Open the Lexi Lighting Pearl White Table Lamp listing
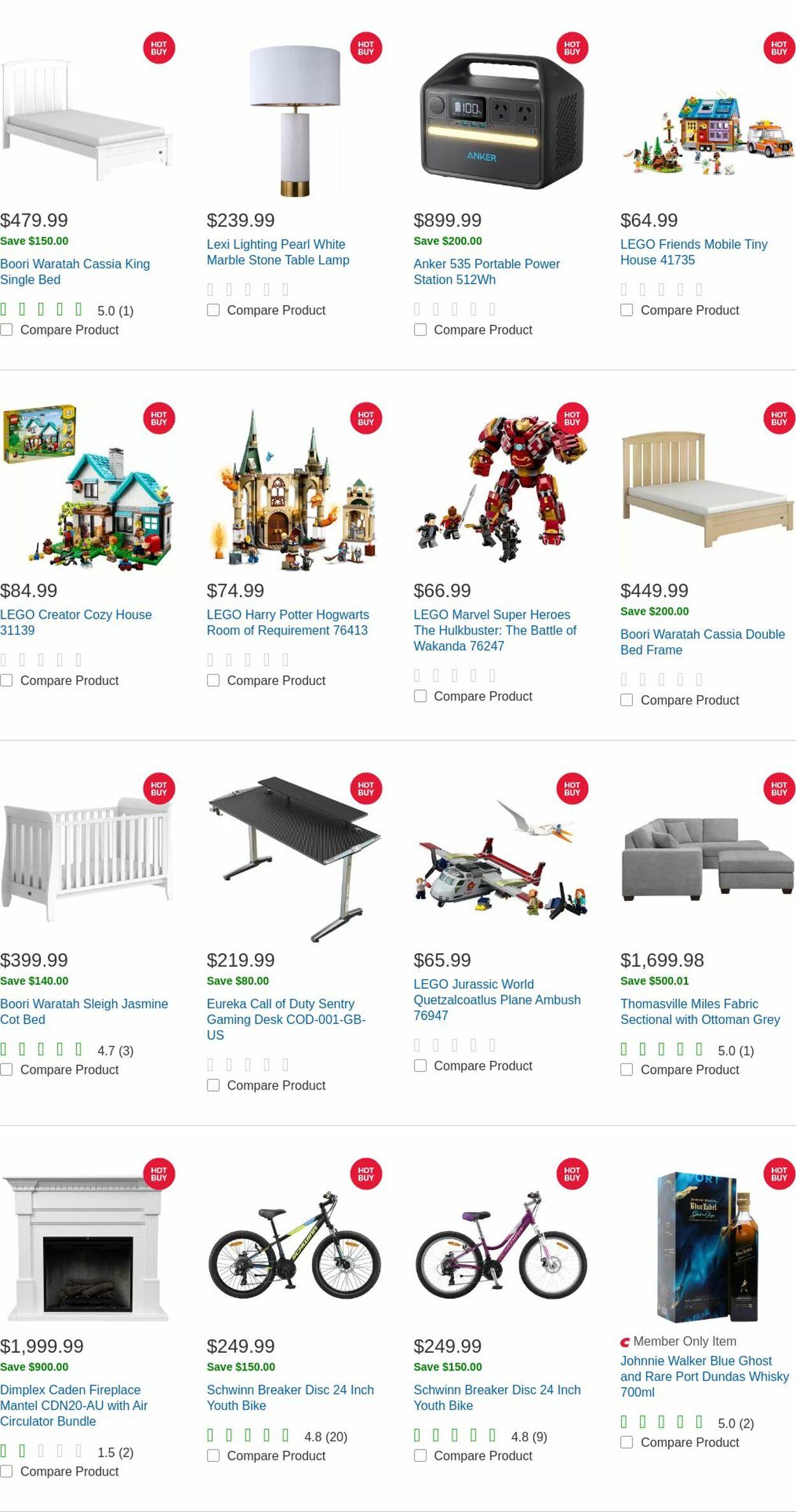This screenshot has width=796, height=1512. (276, 252)
